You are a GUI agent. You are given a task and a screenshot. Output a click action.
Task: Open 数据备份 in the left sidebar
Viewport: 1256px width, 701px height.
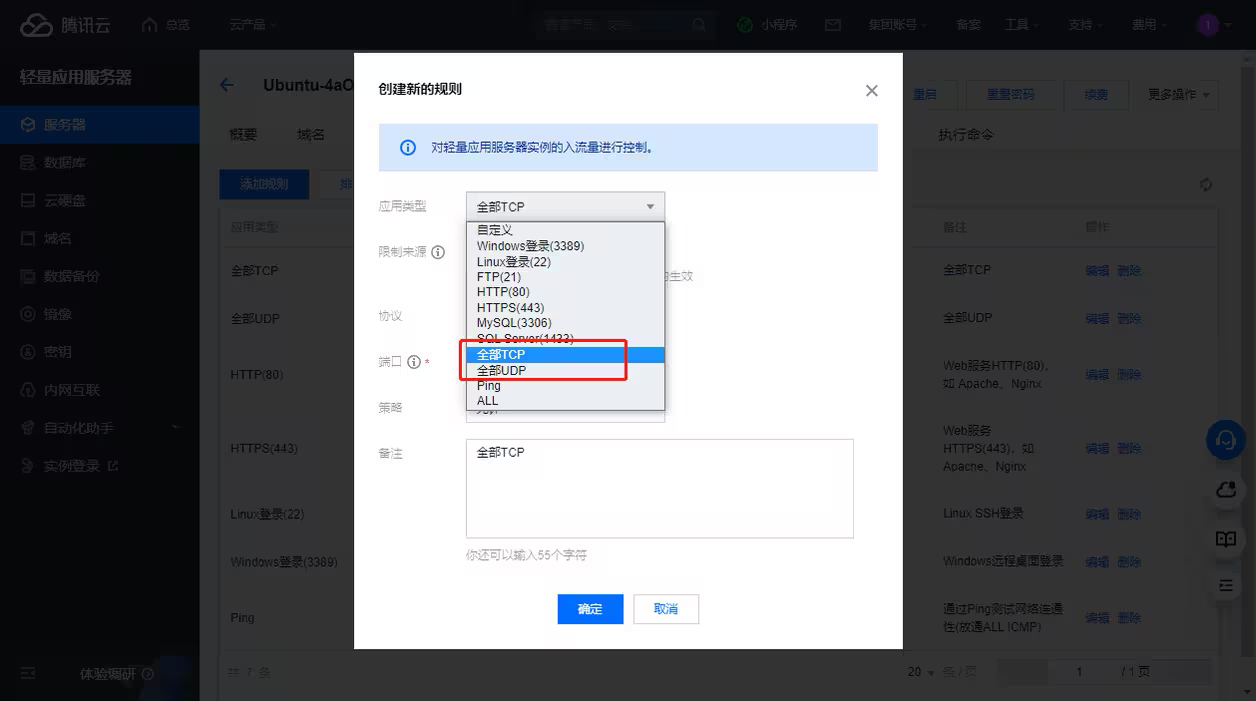click(100, 276)
